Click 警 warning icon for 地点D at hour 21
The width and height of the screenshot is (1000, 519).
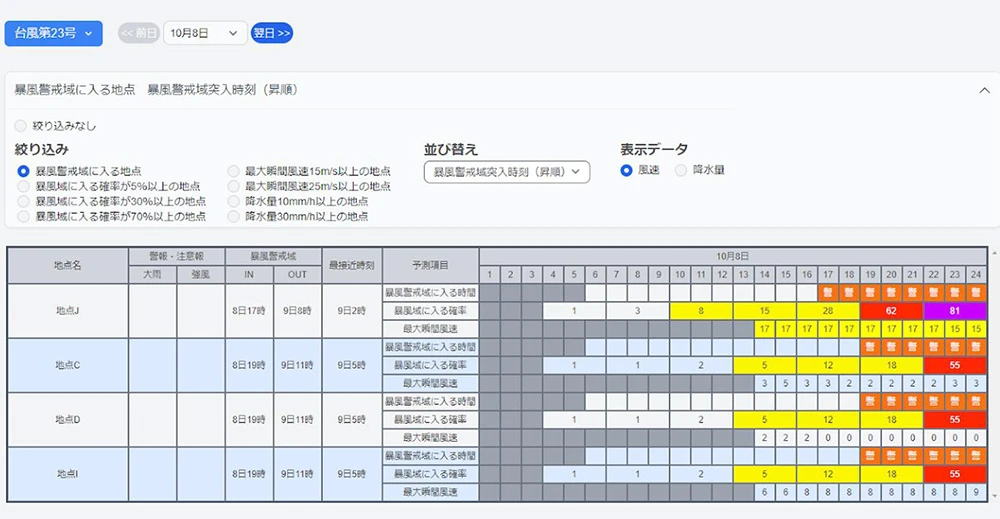(912, 401)
